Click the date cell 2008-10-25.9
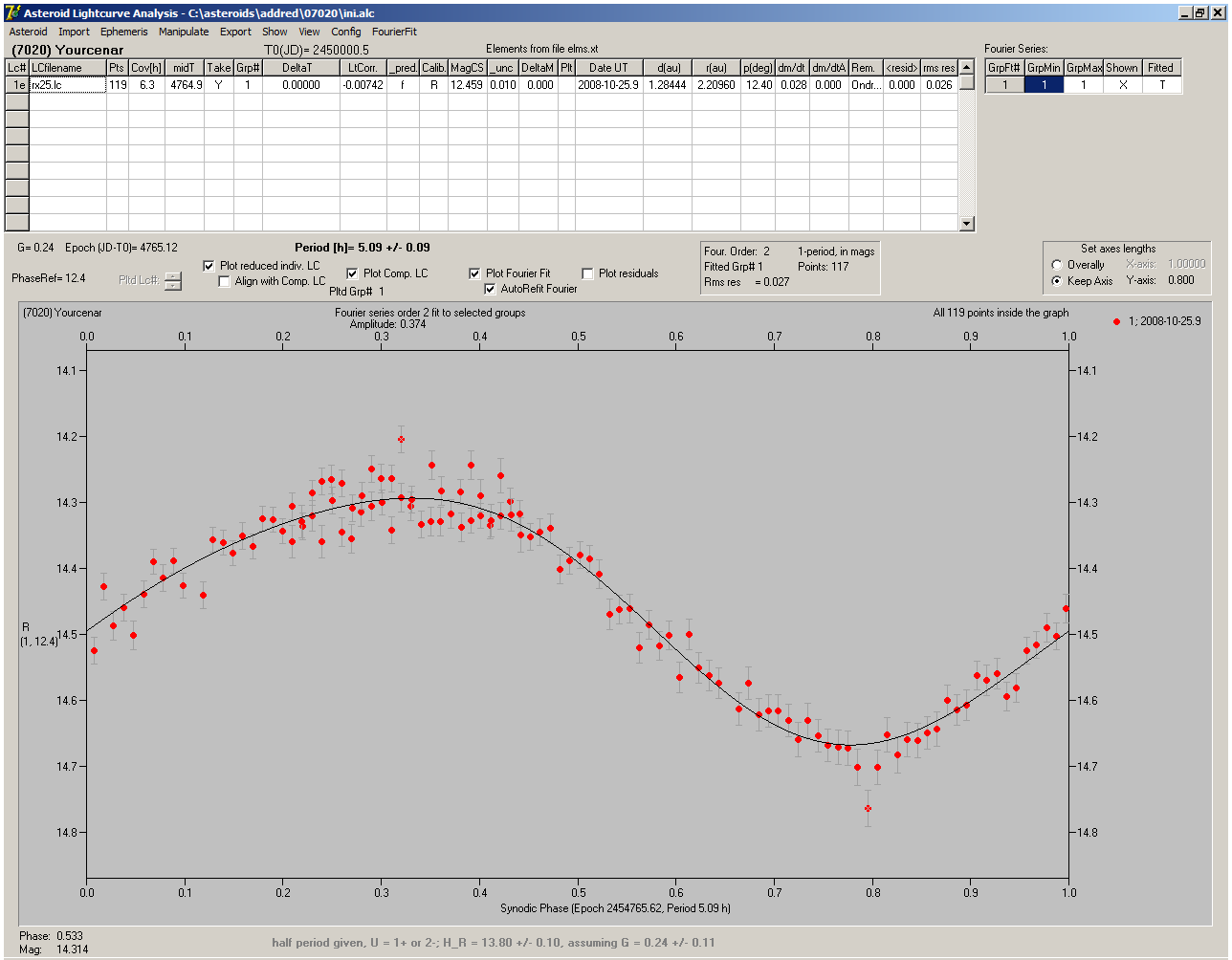The width and height of the screenshot is (1232, 960). [608, 85]
